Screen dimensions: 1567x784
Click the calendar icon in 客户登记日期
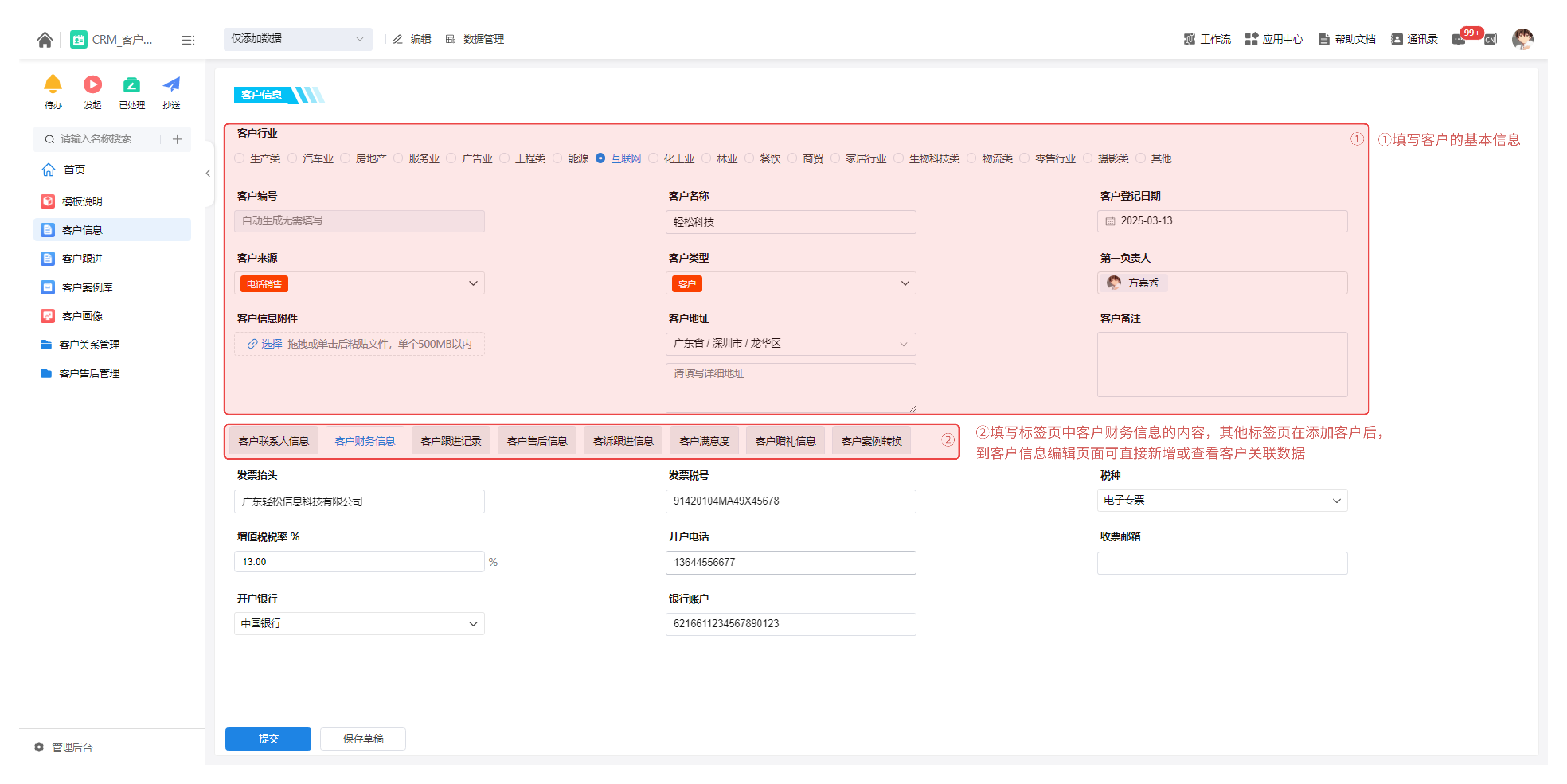point(1112,221)
